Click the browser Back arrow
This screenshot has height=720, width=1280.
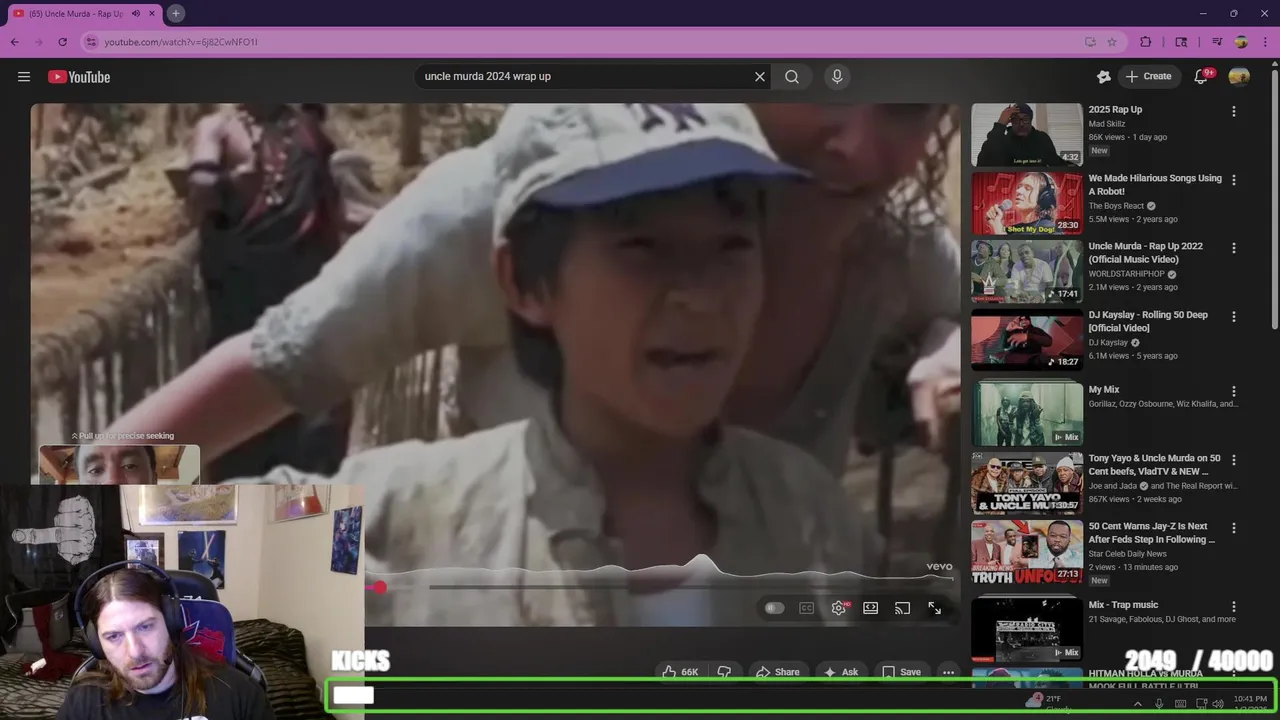[x=15, y=42]
